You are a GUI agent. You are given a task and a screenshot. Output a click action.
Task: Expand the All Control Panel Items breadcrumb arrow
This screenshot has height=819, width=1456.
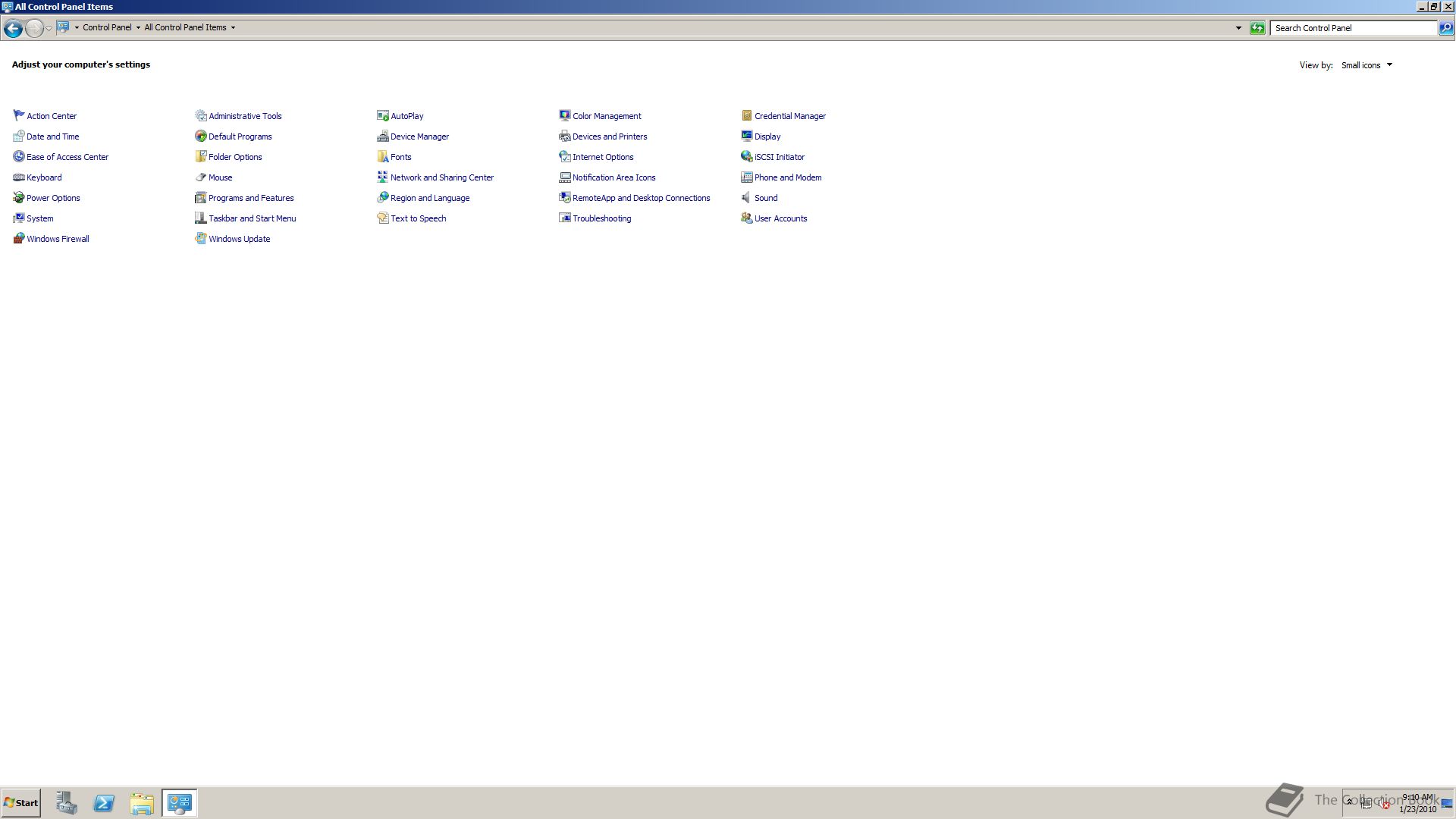point(233,27)
